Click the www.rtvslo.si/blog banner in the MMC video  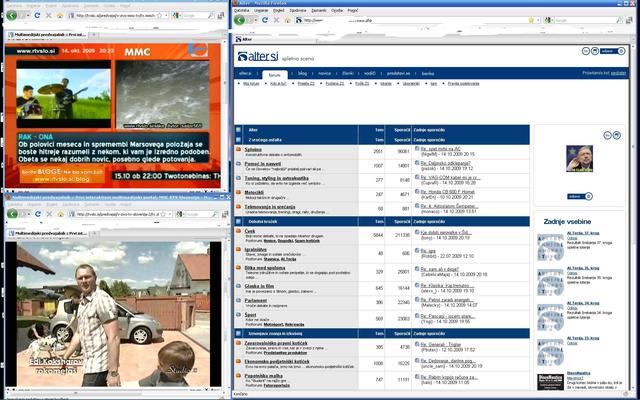(x=62, y=176)
